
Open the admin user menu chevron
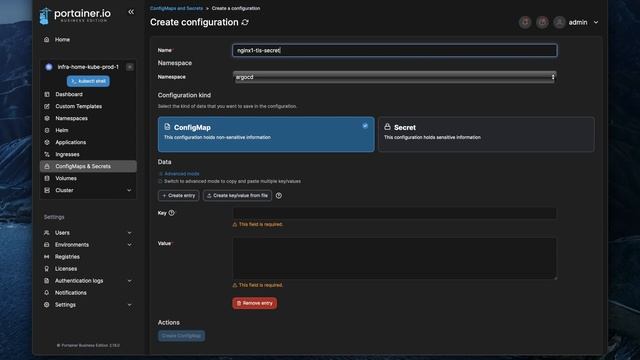(596, 22)
